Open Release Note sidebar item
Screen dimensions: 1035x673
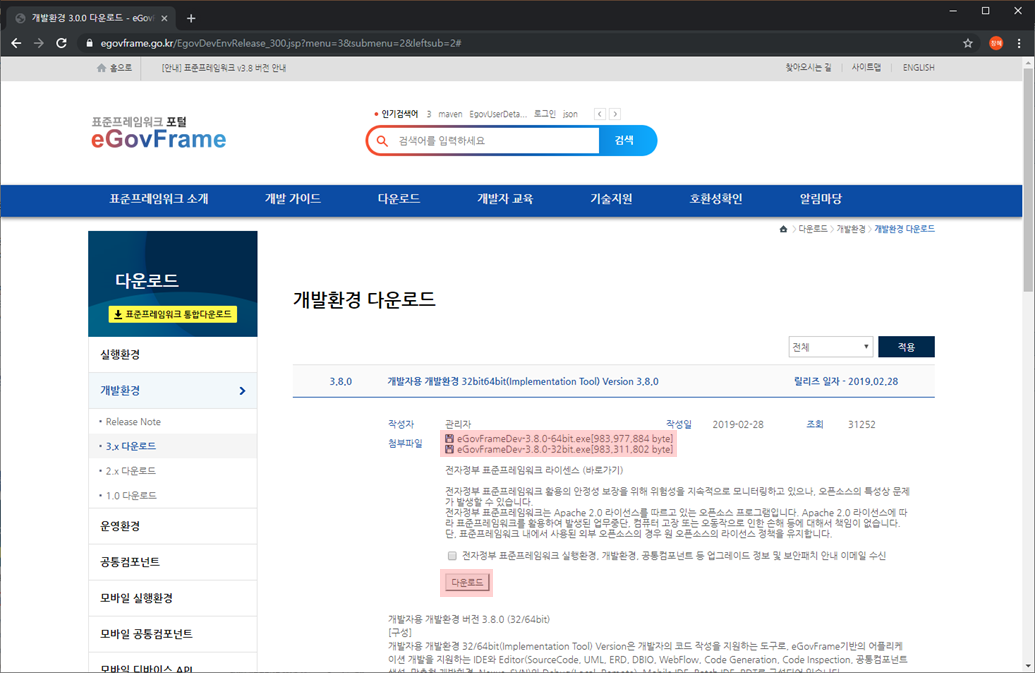coord(133,422)
